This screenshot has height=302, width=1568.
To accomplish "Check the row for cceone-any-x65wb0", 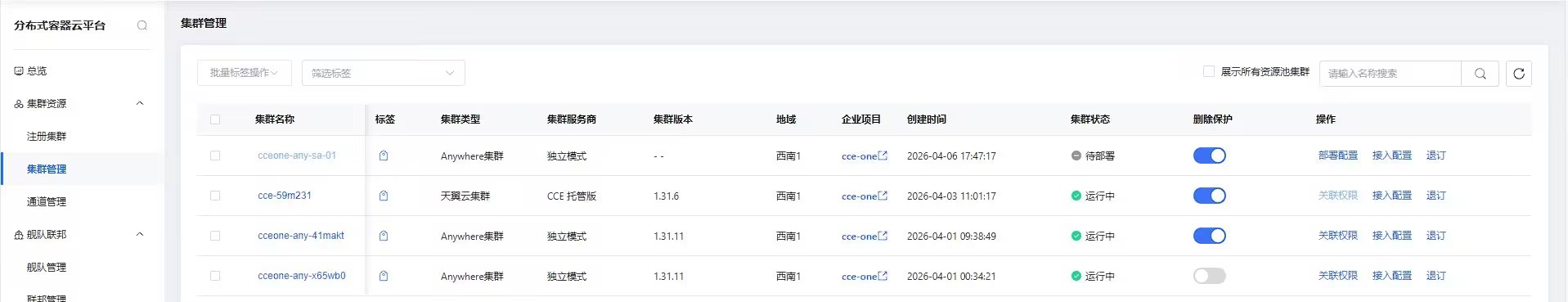I will tap(215, 276).
